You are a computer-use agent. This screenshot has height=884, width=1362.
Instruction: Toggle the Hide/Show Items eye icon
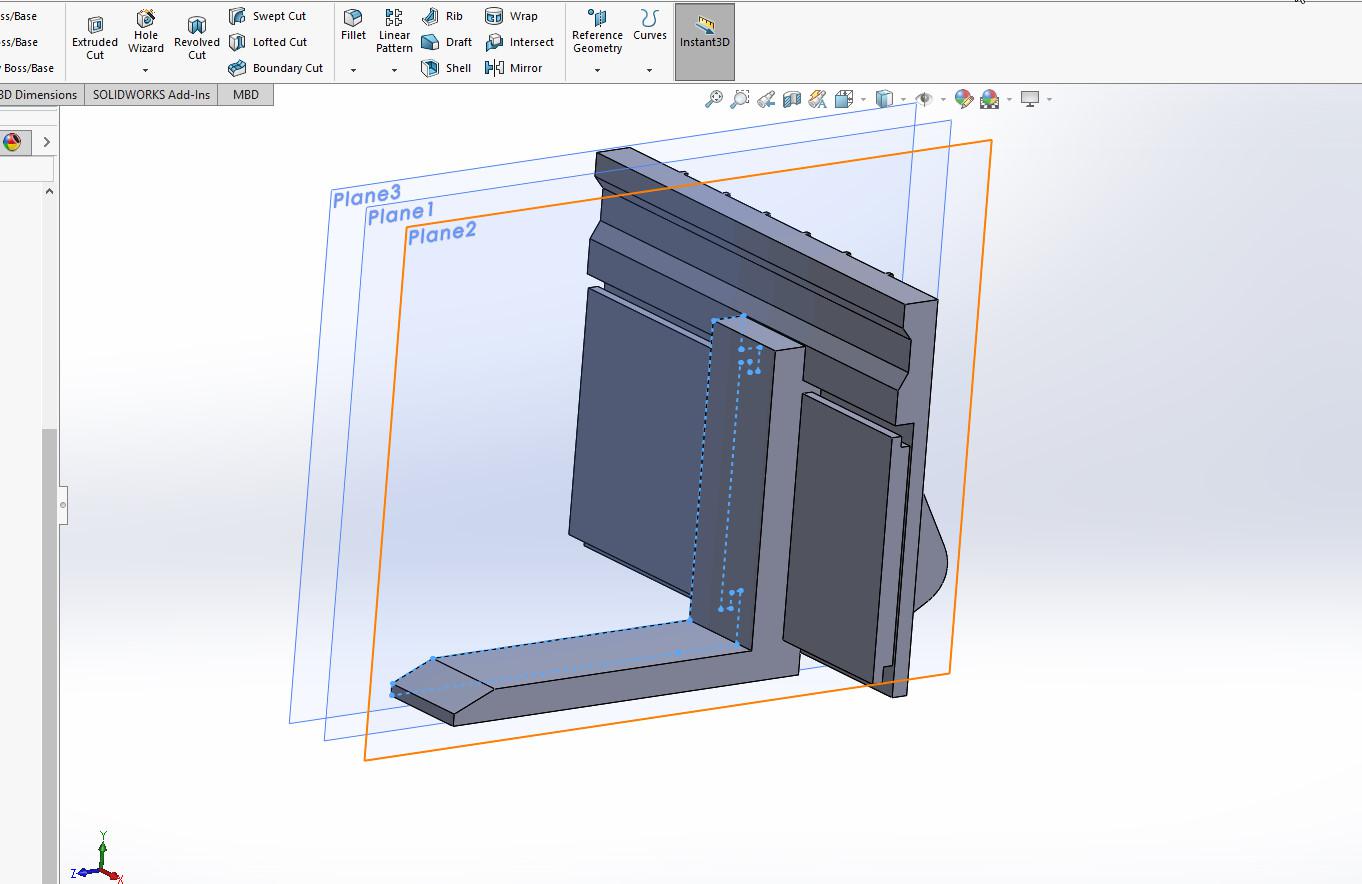point(924,99)
